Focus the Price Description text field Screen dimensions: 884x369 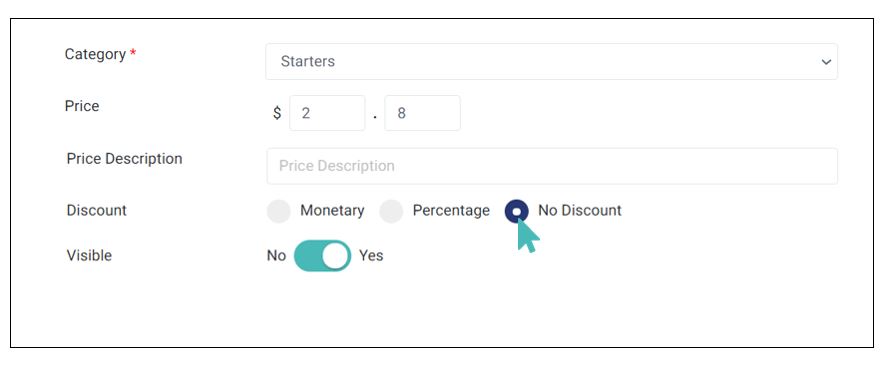click(x=552, y=166)
